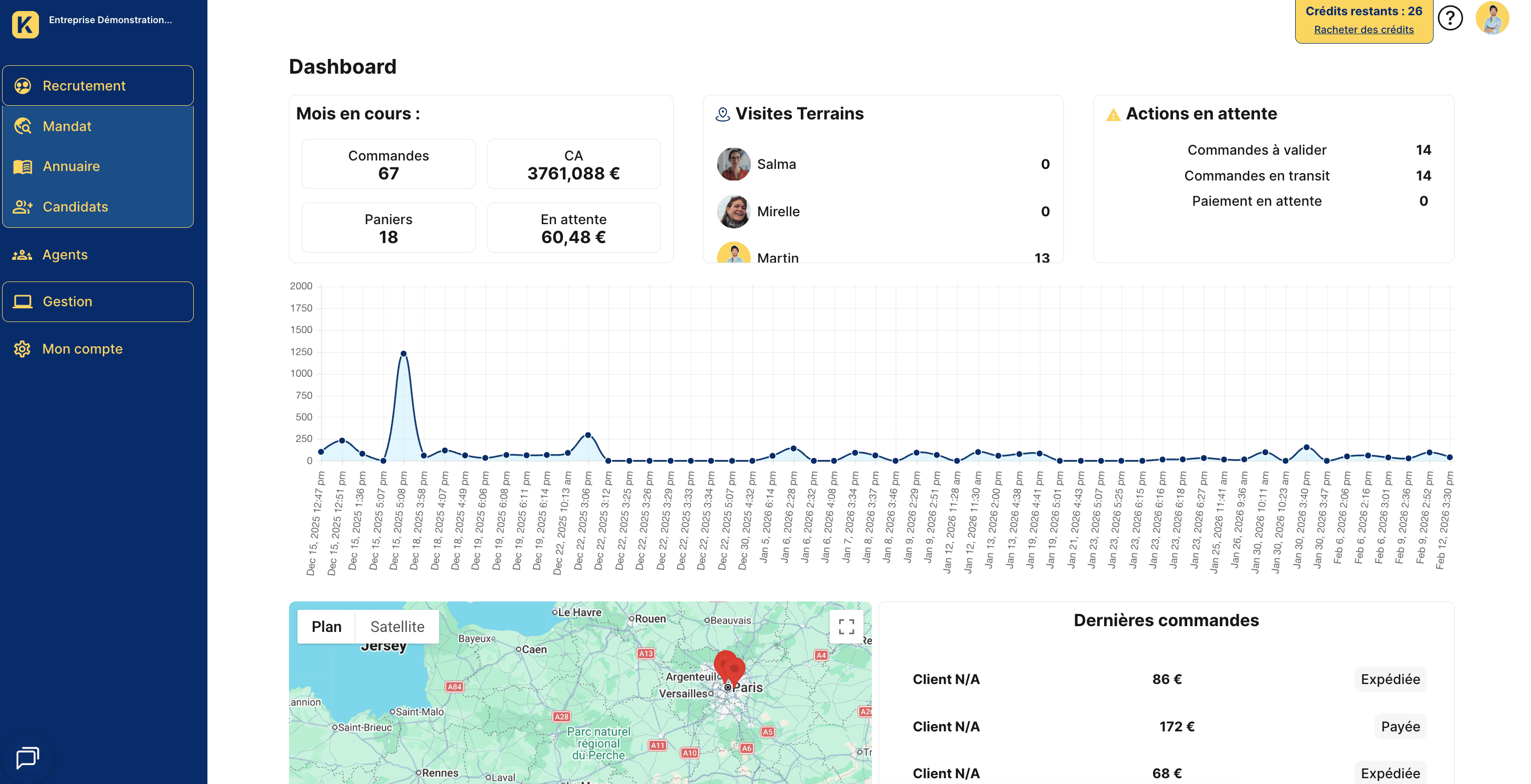Open the Mandat section via its magnifier icon

[22, 126]
